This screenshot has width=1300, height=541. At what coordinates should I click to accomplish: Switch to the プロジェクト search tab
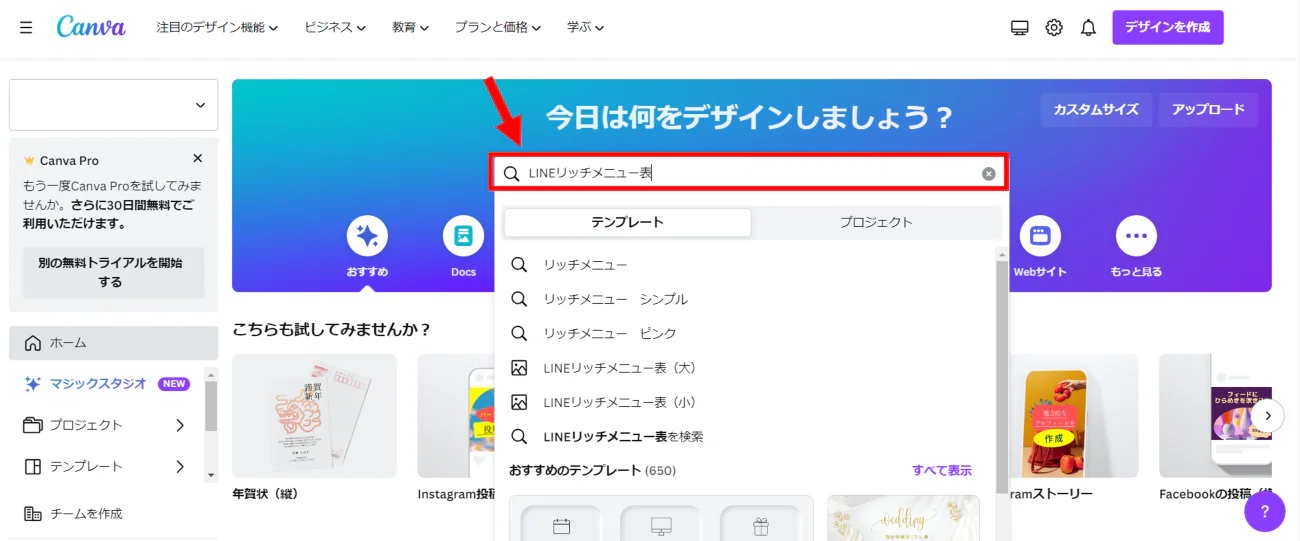tap(876, 222)
